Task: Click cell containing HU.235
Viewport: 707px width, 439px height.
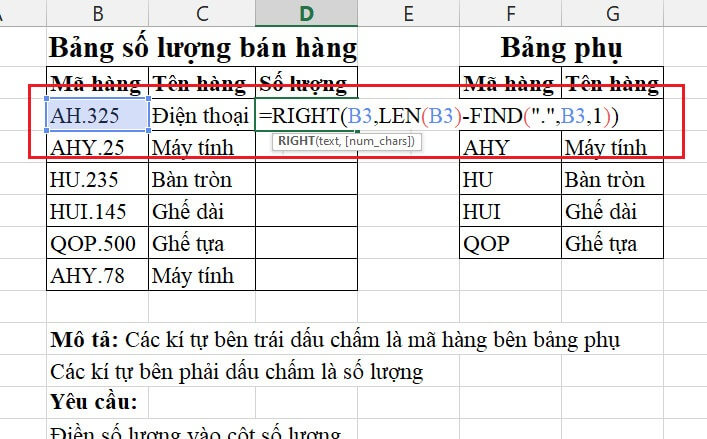Action: tap(97, 179)
